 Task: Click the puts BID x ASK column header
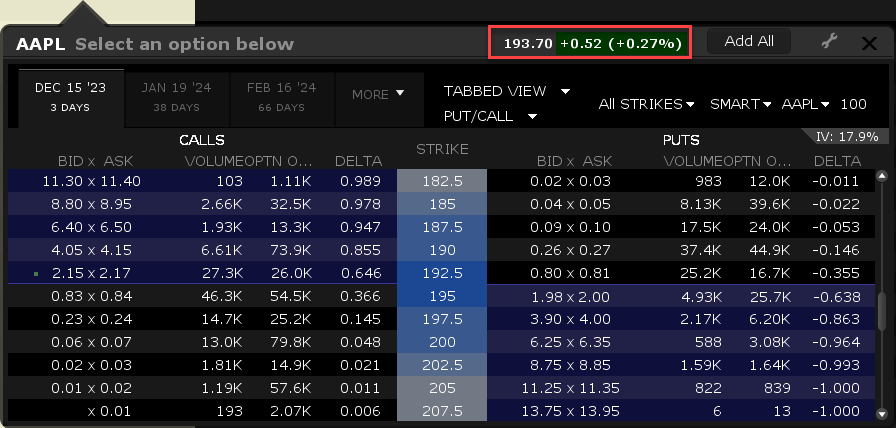[x=574, y=162]
